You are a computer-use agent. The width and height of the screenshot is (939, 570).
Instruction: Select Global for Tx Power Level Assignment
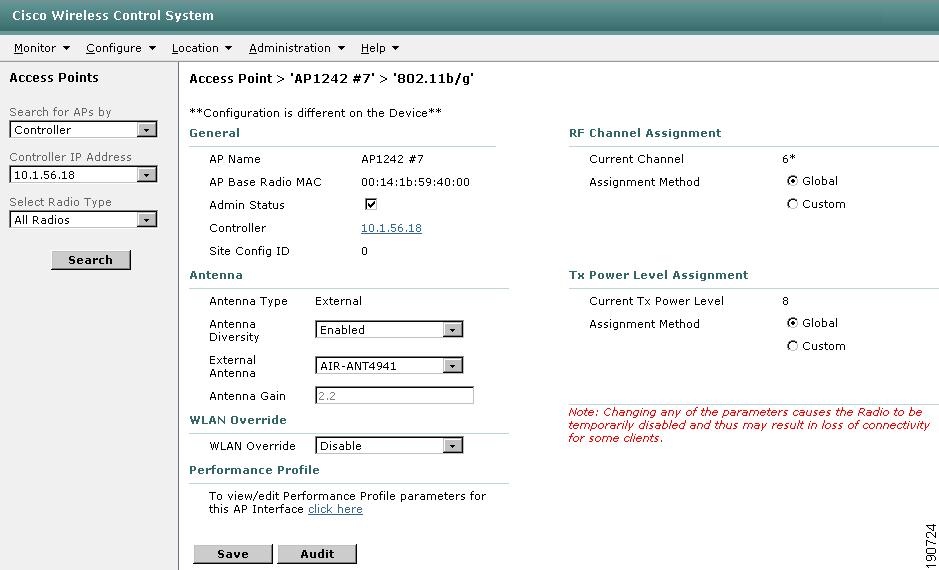tap(792, 323)
